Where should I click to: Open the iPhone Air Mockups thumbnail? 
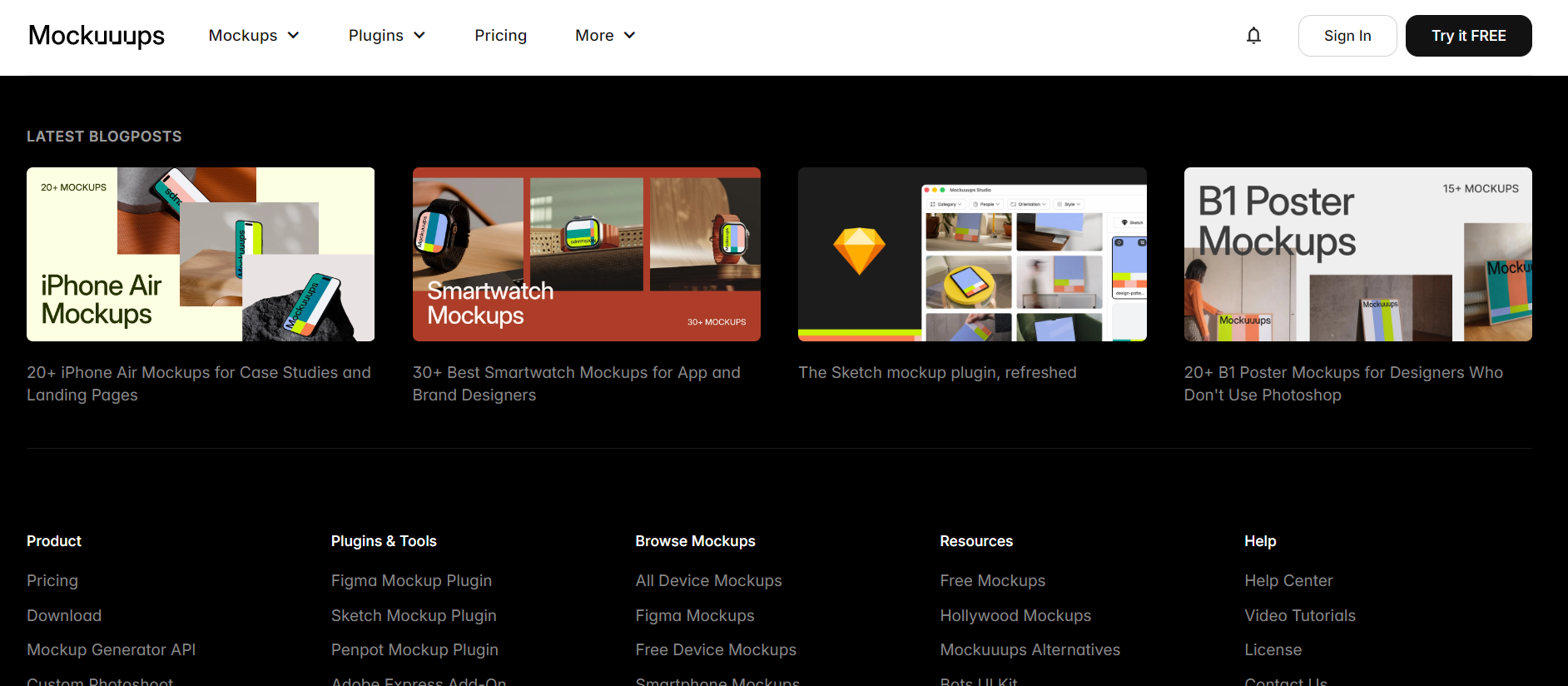201,255
